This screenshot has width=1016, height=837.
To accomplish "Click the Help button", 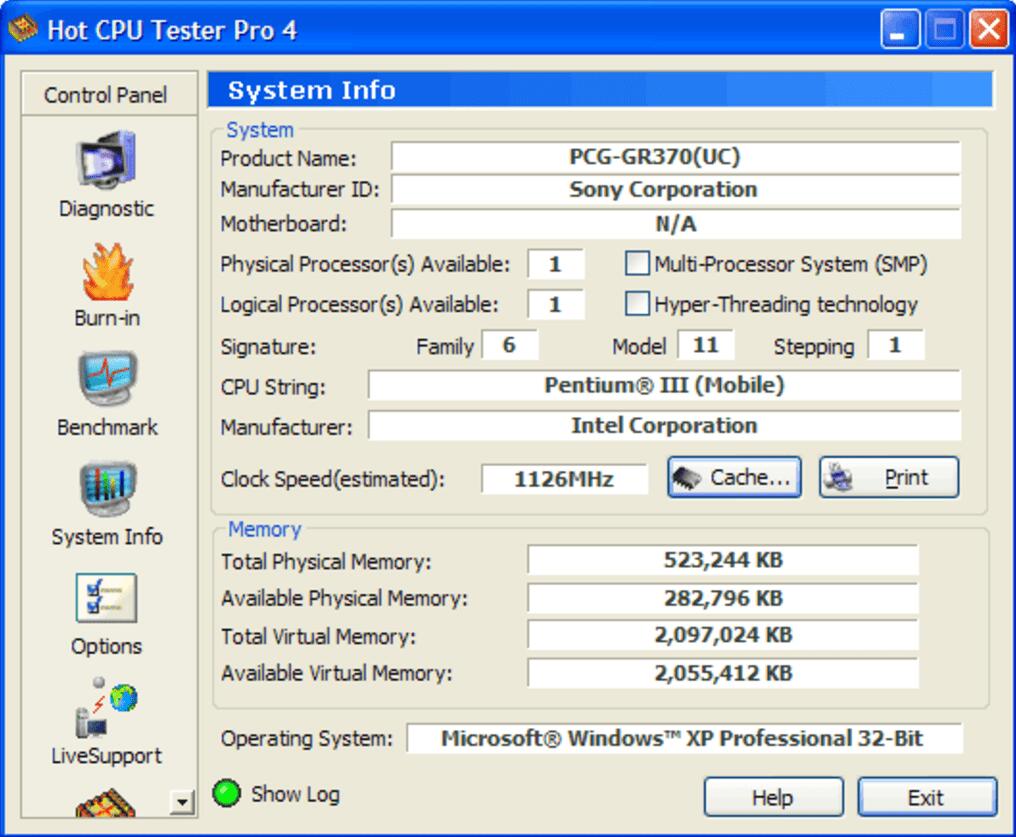I will pyautogui.click(x=772, y=798).
